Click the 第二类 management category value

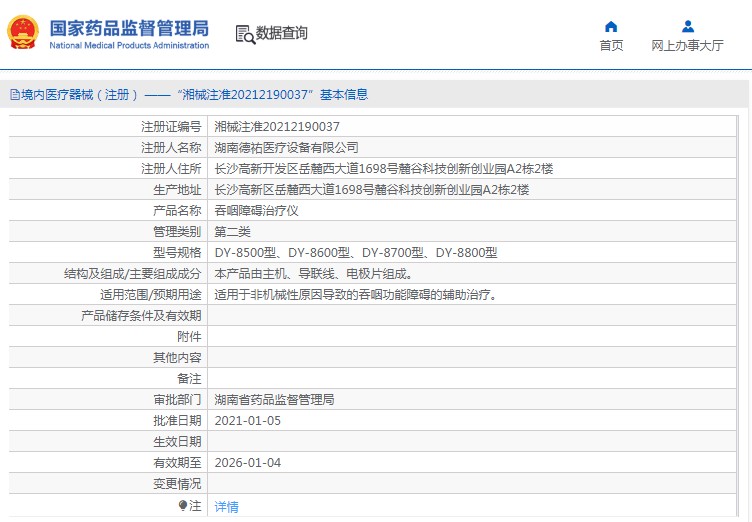coord(233,232)
